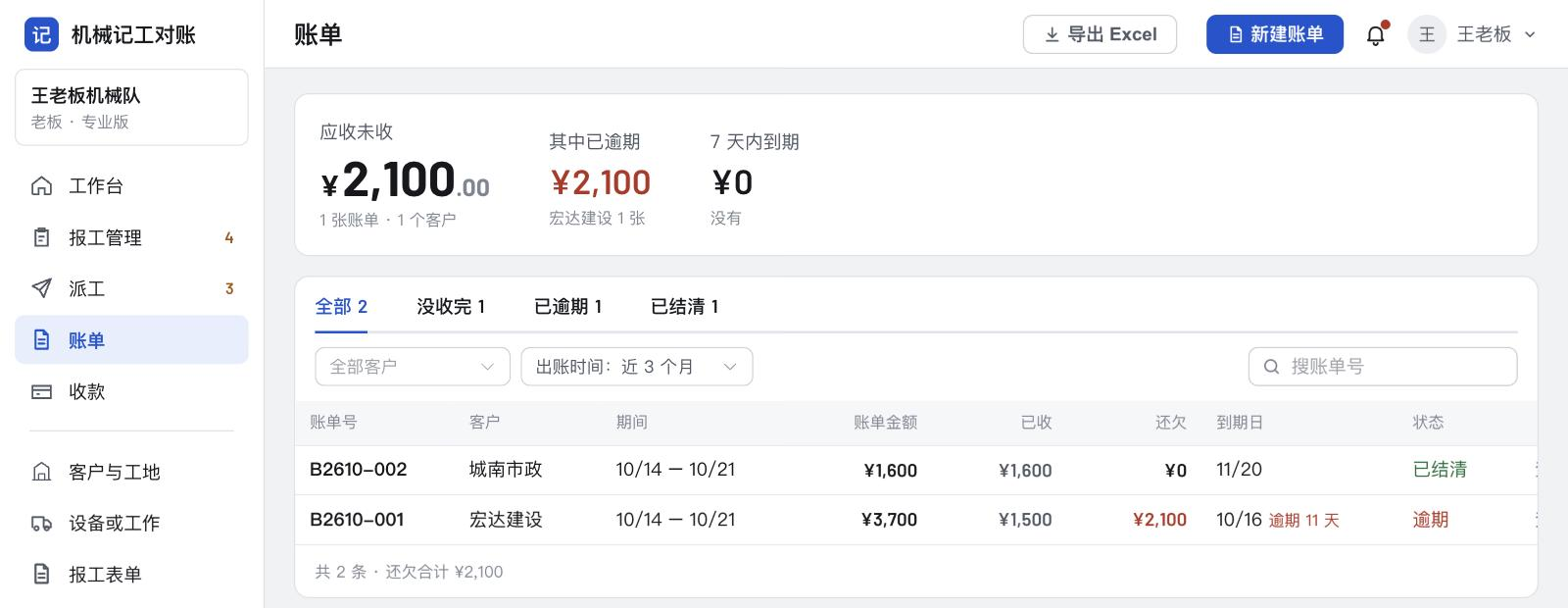This screenshot has width=1568, height=608.
Task: Click the 派工 paper plane icon
Action: (41, 288)
